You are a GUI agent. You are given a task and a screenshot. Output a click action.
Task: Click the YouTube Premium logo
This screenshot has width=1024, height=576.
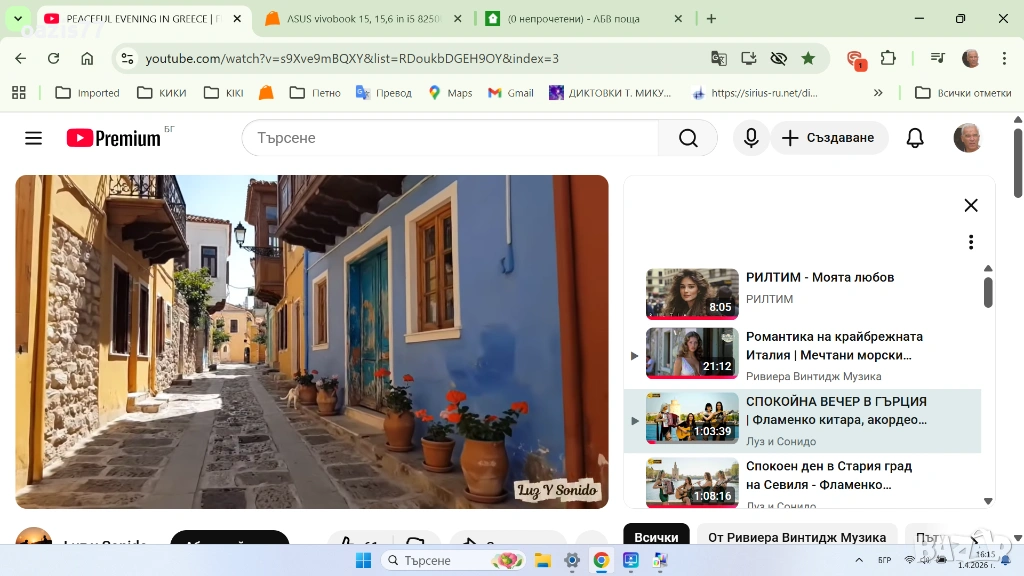113,138
